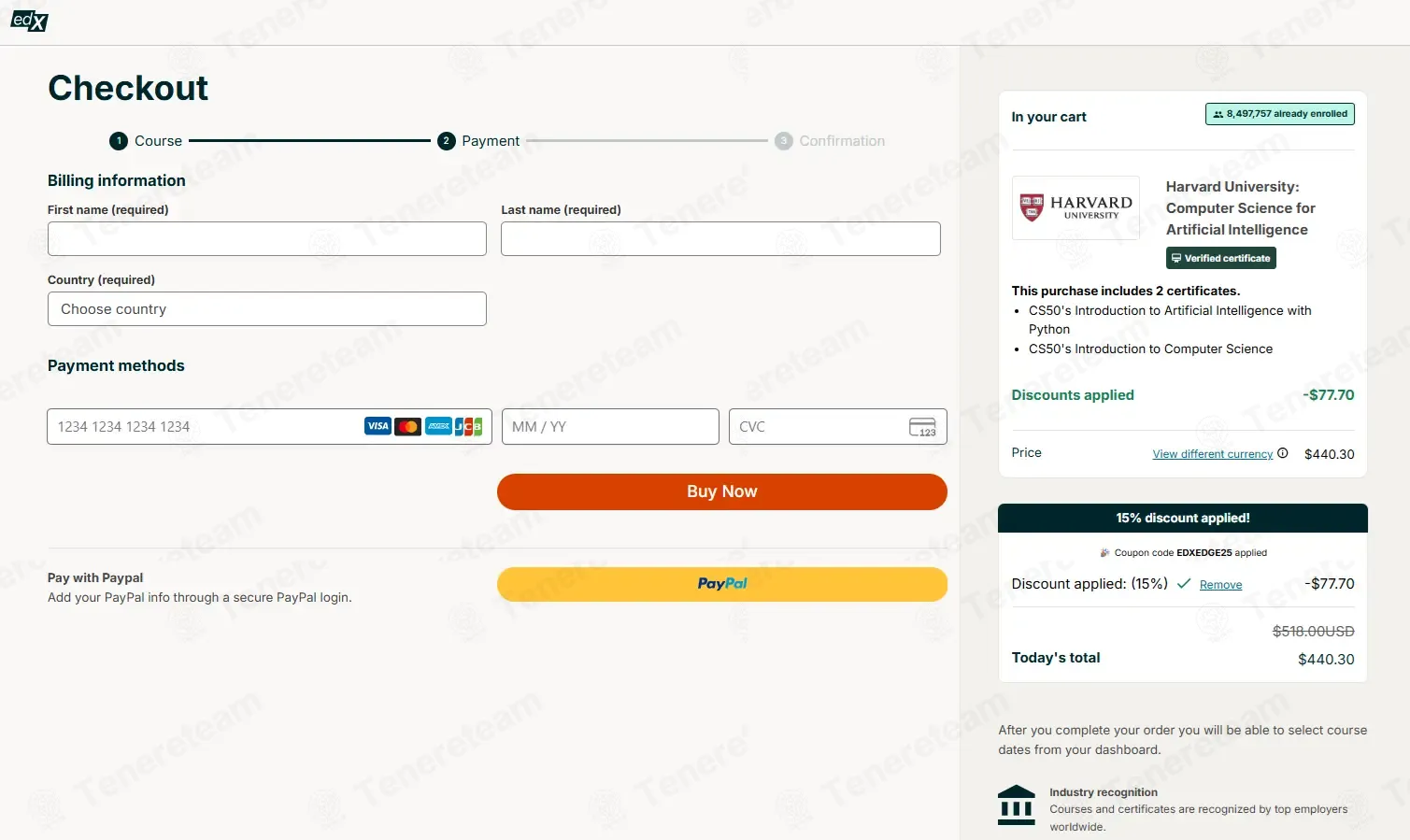This screenshot has width=1410, height=840.
Task: Click the JCB card icon
Action: (x=468, y=426)
